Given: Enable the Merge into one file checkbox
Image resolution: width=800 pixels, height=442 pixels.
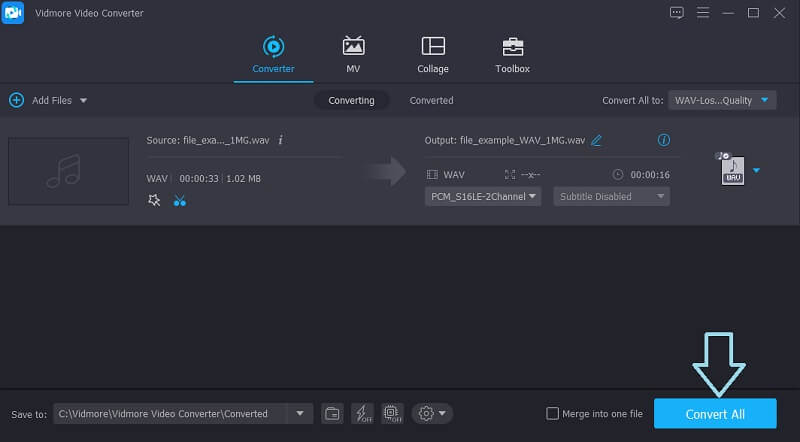Looking at the screenshot, I should click(x=553, y=414).
